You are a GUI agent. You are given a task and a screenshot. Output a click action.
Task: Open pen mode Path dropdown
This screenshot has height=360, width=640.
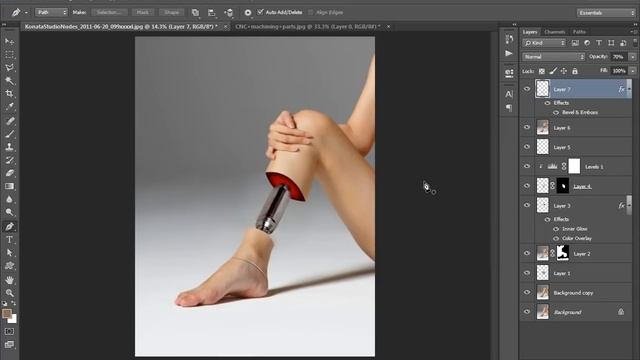(x=51, y=13)
